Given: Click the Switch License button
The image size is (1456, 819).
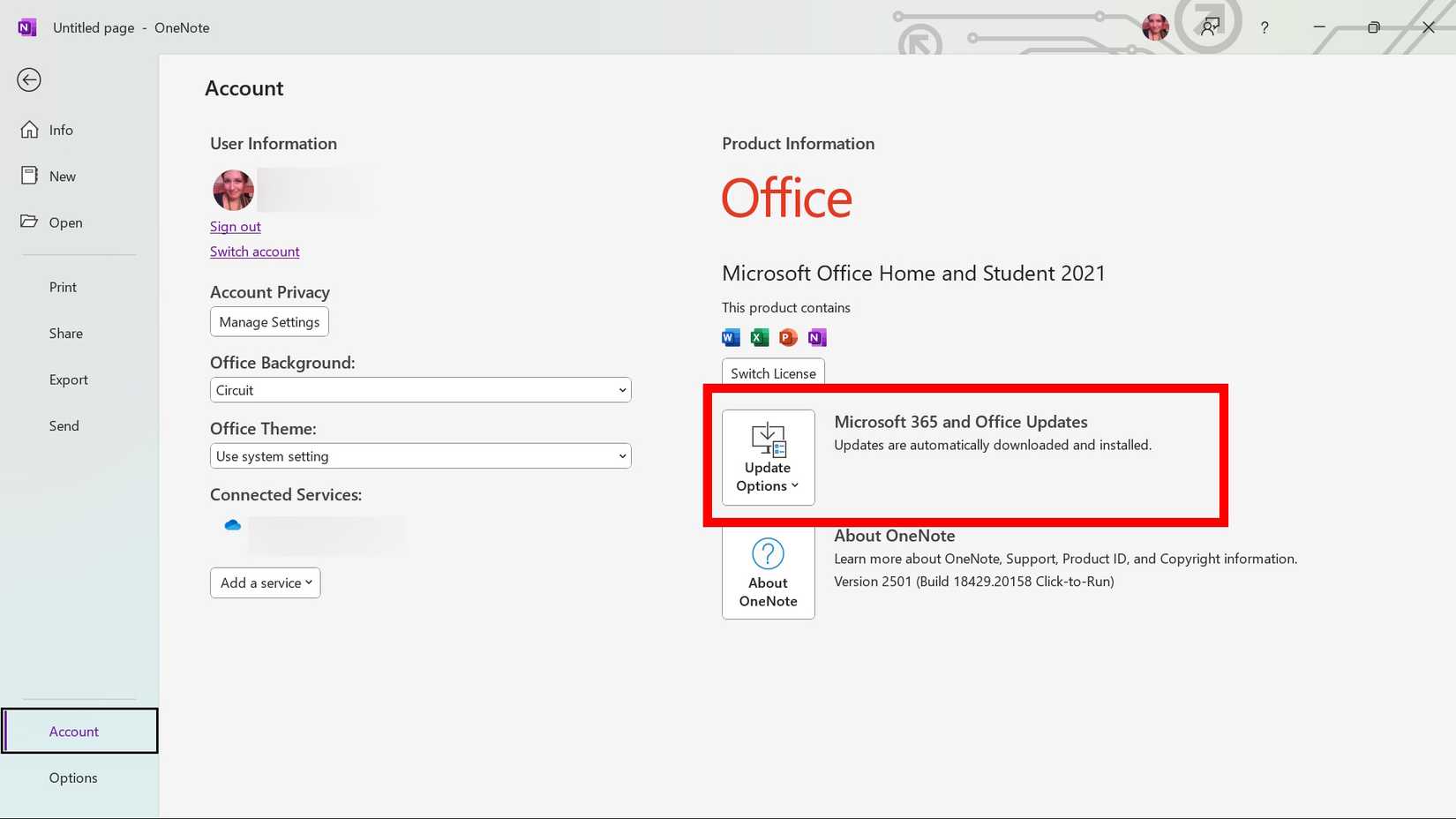Looking at the screenshot, I should pos(773,373).
